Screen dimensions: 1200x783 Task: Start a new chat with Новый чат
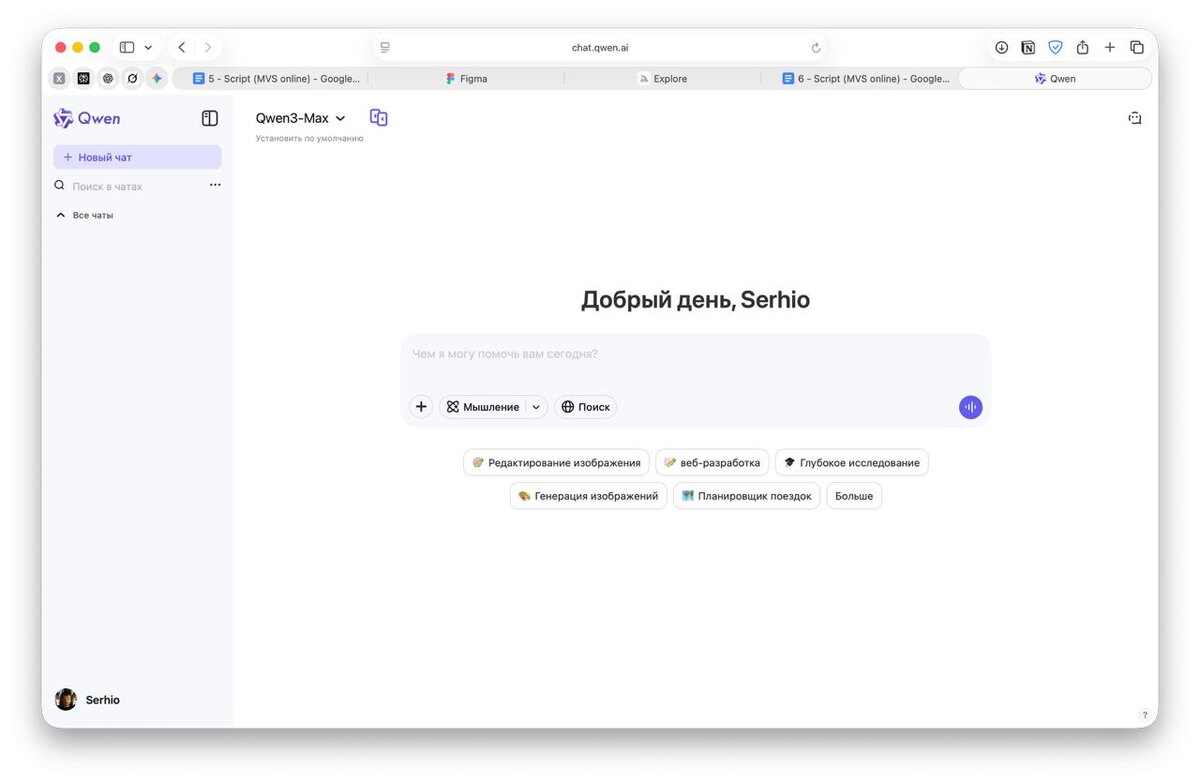click(138, 157)
